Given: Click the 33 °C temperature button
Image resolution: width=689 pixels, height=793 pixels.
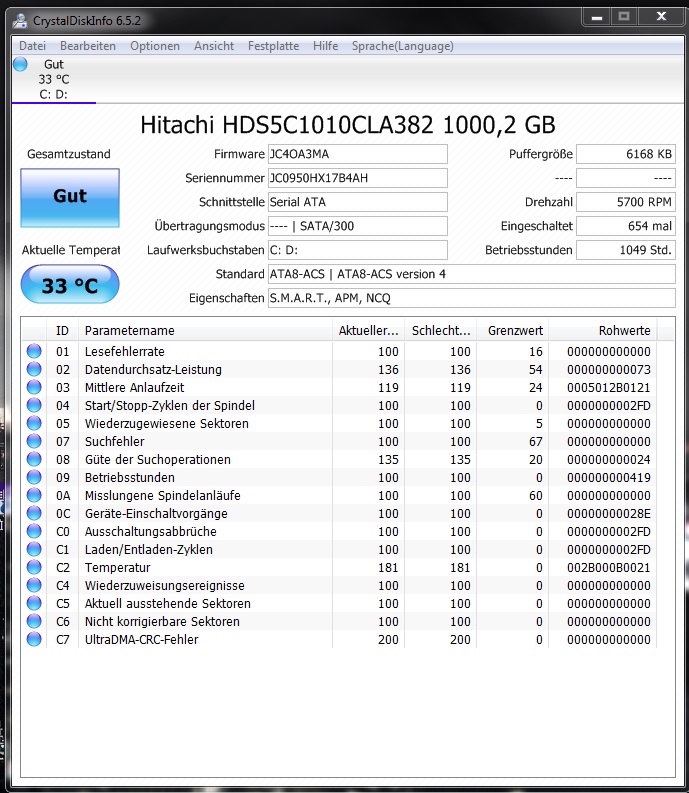Looking at the screenshot, I should coord(70,285).
